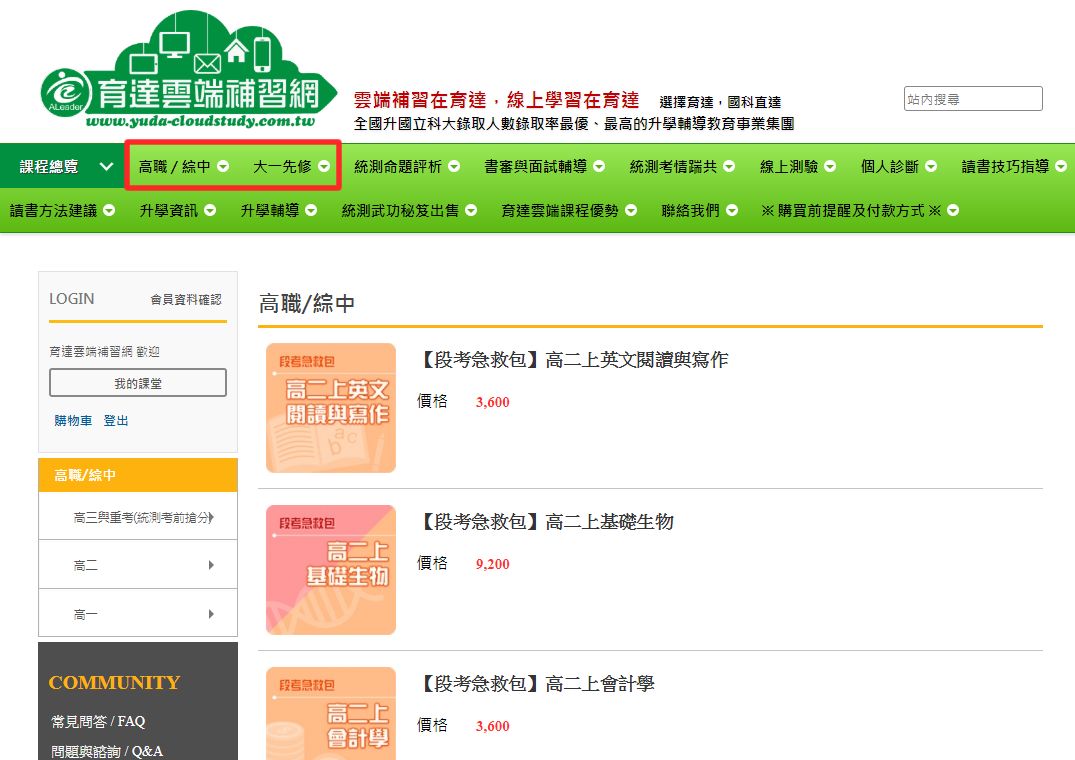
Task: Open the 高二上會計學 thumbnail
Action: (331, 713)
